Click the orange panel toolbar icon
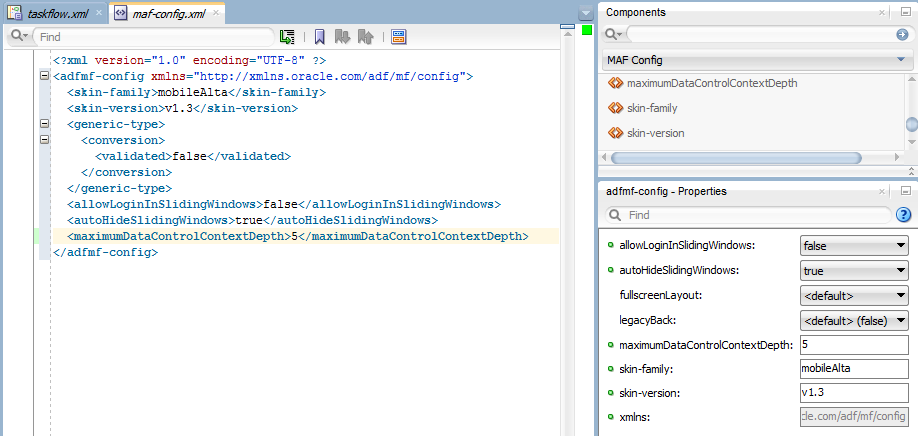The image size is (918, 436). tap(399, 37)
